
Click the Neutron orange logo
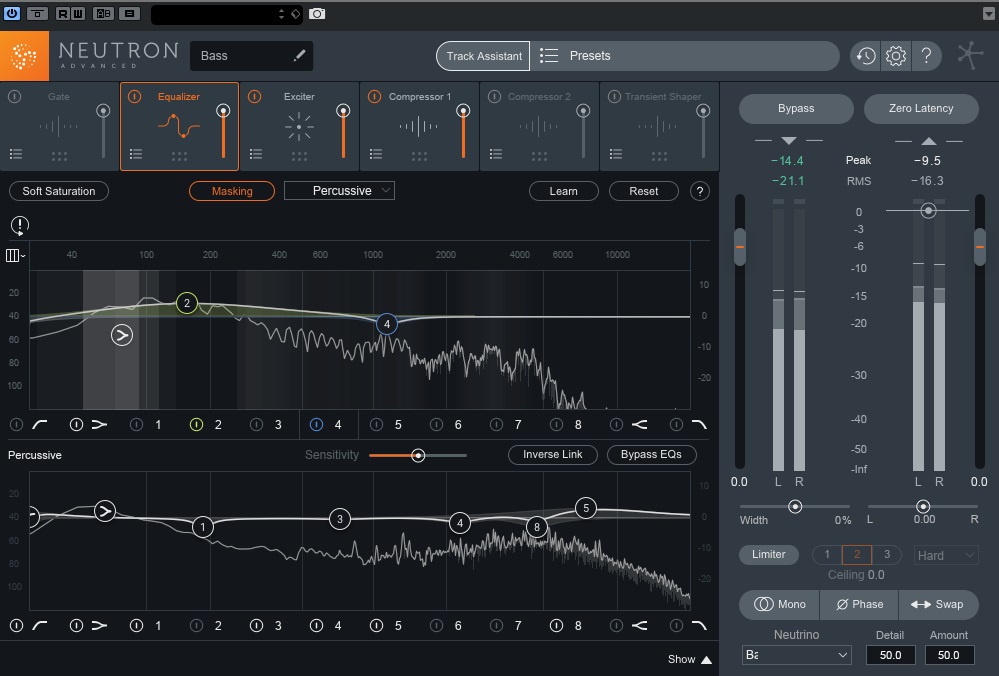(x=24, y=56)
